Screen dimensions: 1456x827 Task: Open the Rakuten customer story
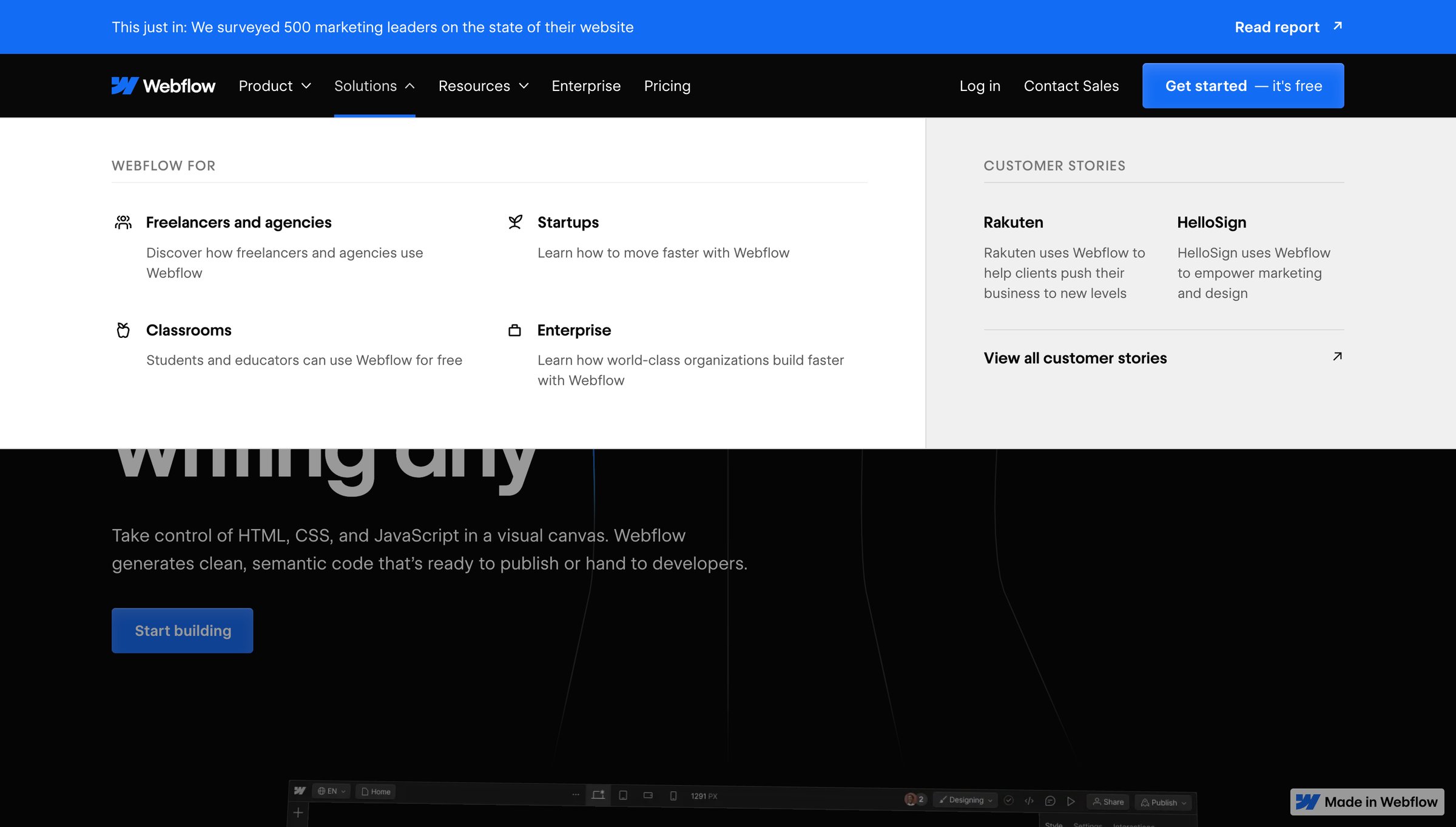coord(1065,257)
